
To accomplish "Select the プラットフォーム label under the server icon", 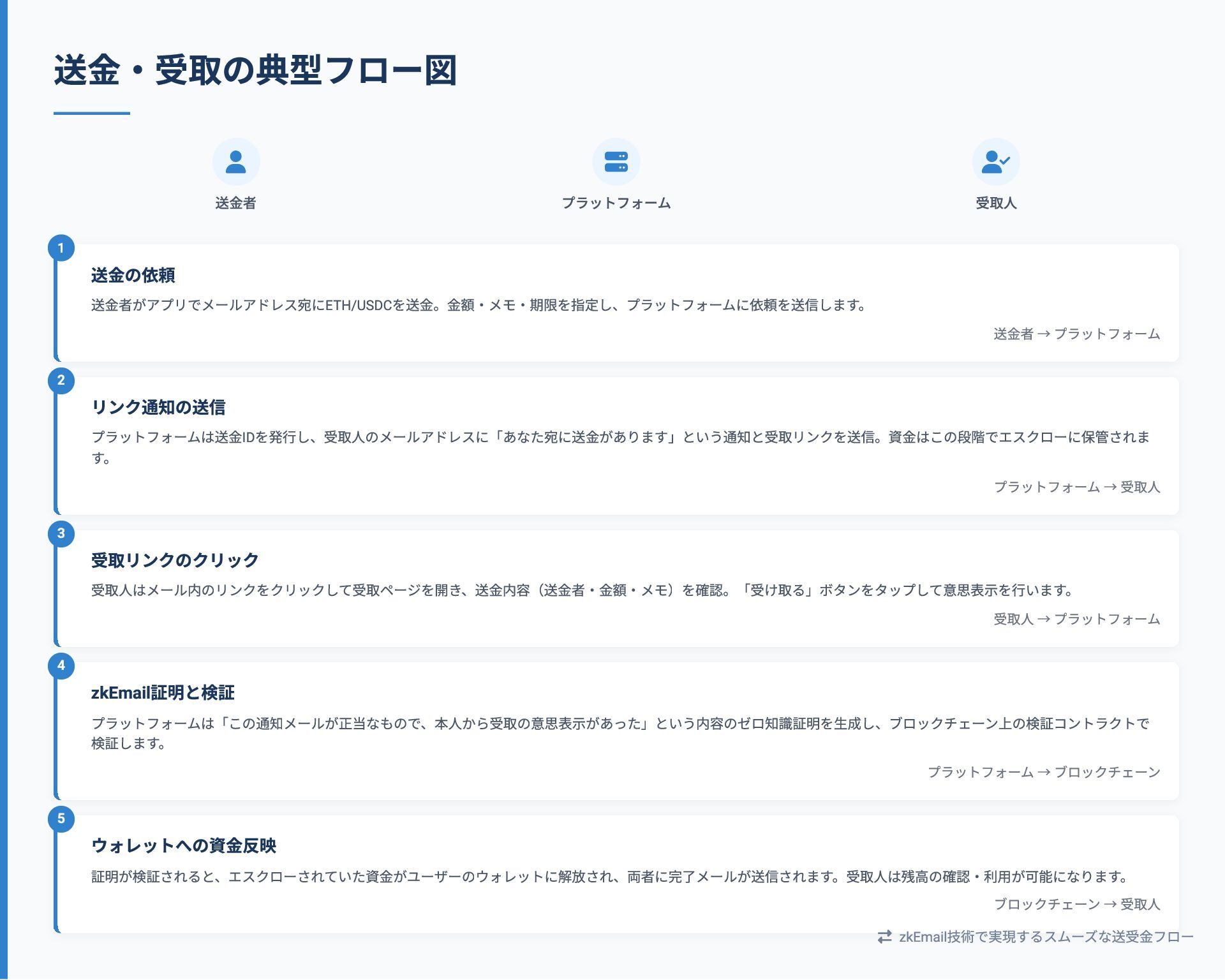I will [x=616, y=203].
